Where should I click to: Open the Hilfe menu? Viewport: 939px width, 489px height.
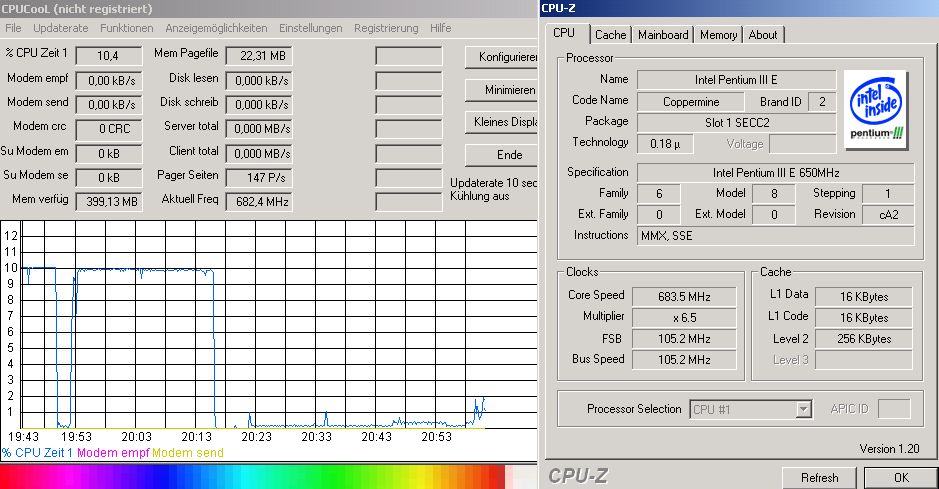click(440, 28)
